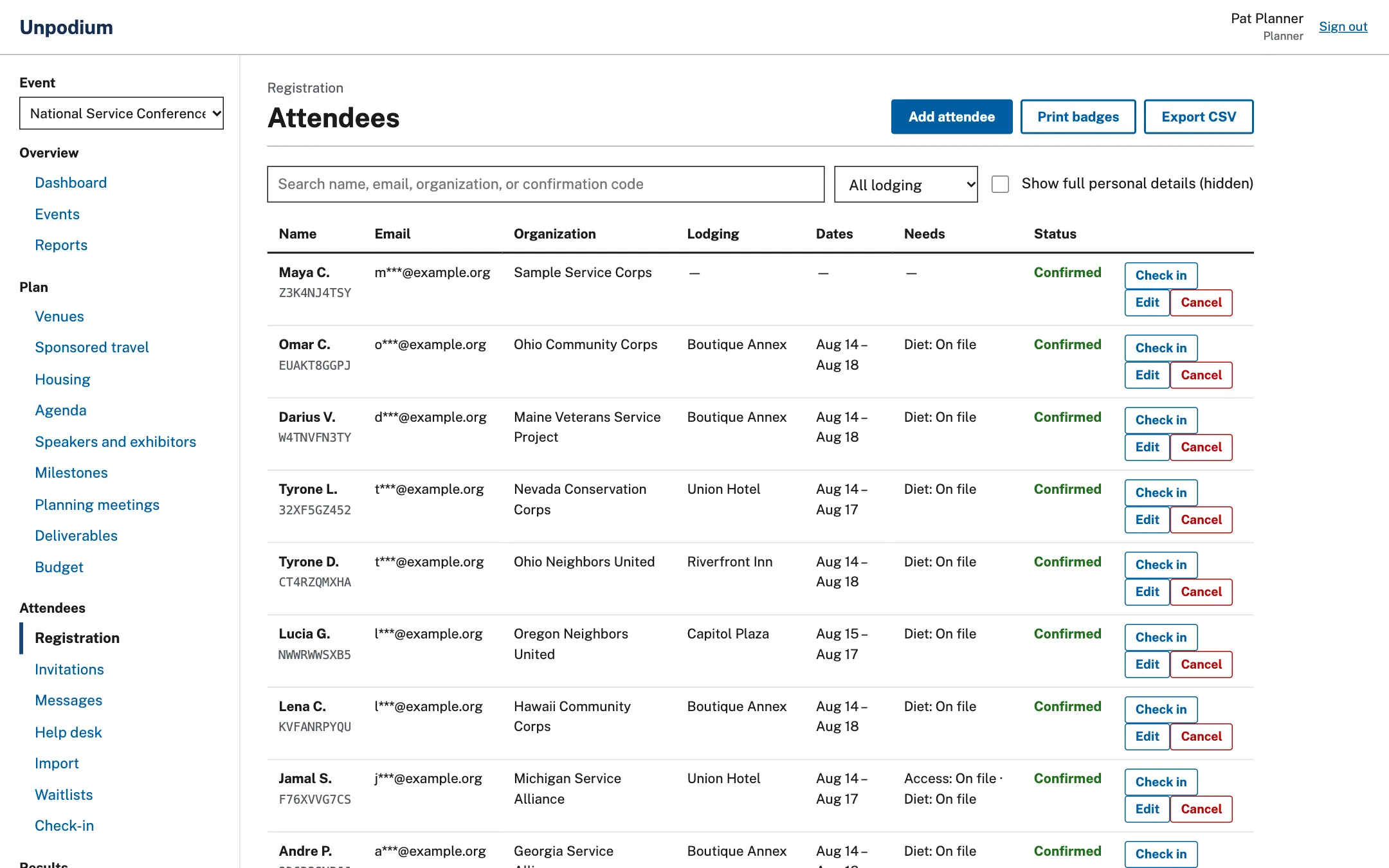The height and width of the screenshot is (868, 1389).
Task: Select Registration in sidebar
Action: point(77,638)
